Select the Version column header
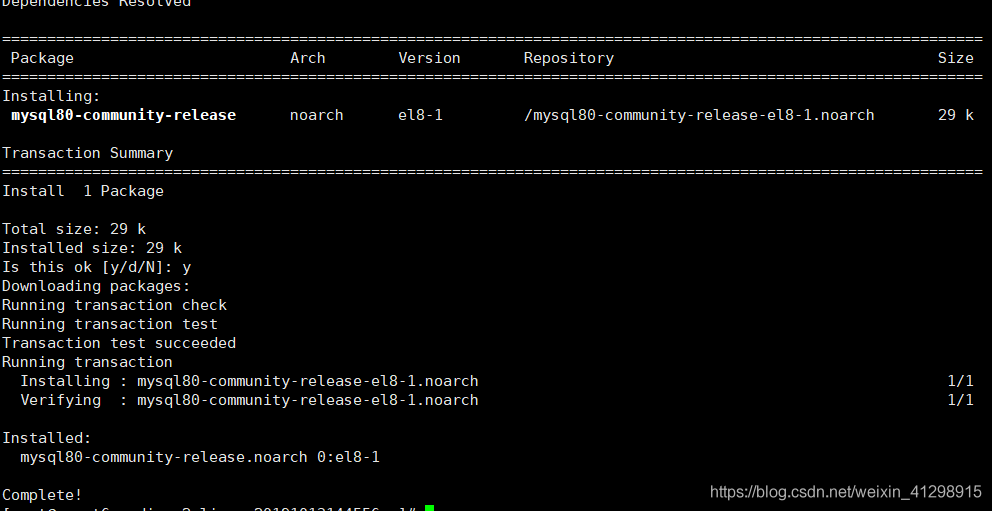Viewport: 992px width, 511px height. [429, 58]
